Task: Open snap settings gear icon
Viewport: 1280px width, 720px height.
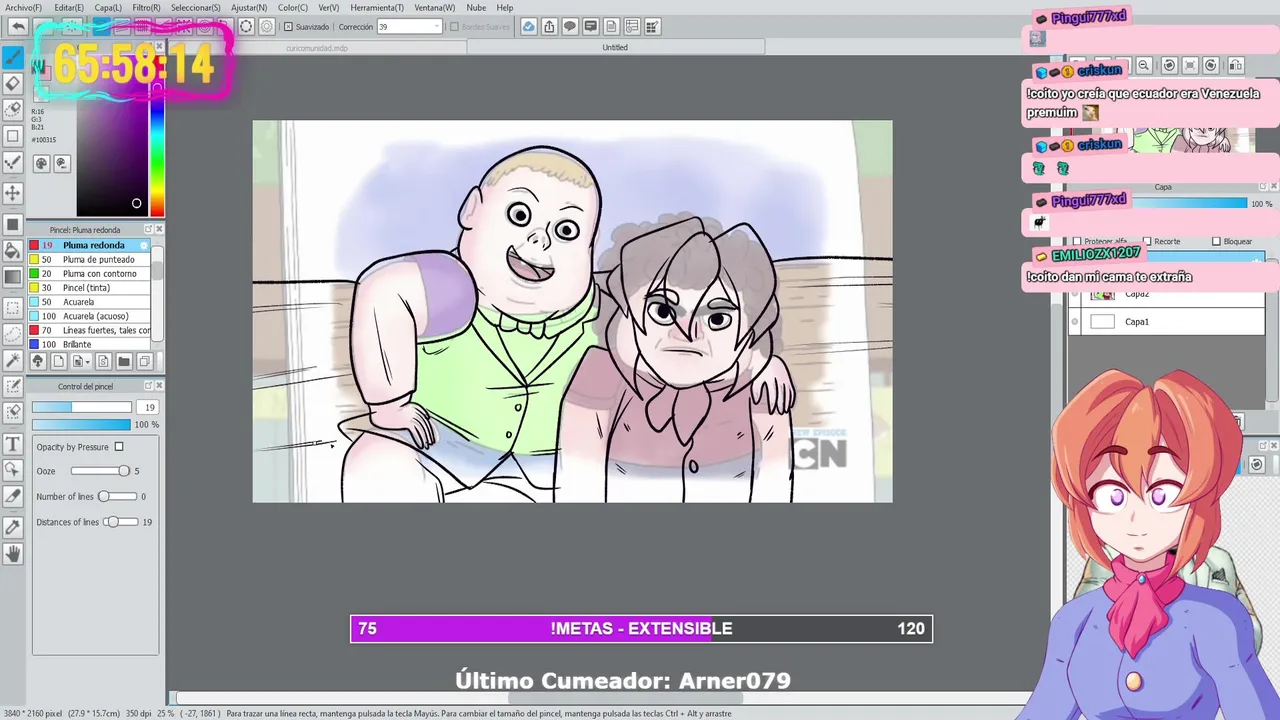Action: [x=267, y=27]
